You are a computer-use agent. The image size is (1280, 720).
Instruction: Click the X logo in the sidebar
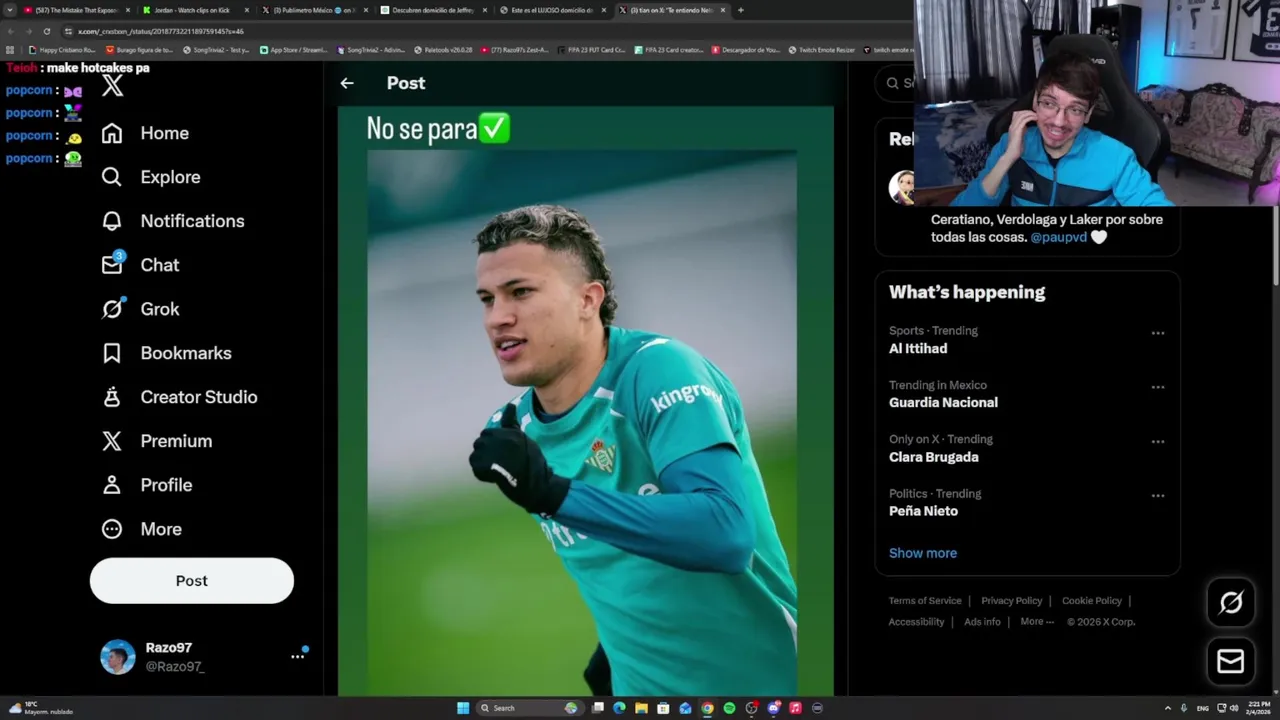pyautogui.click(x=113, y=86)
